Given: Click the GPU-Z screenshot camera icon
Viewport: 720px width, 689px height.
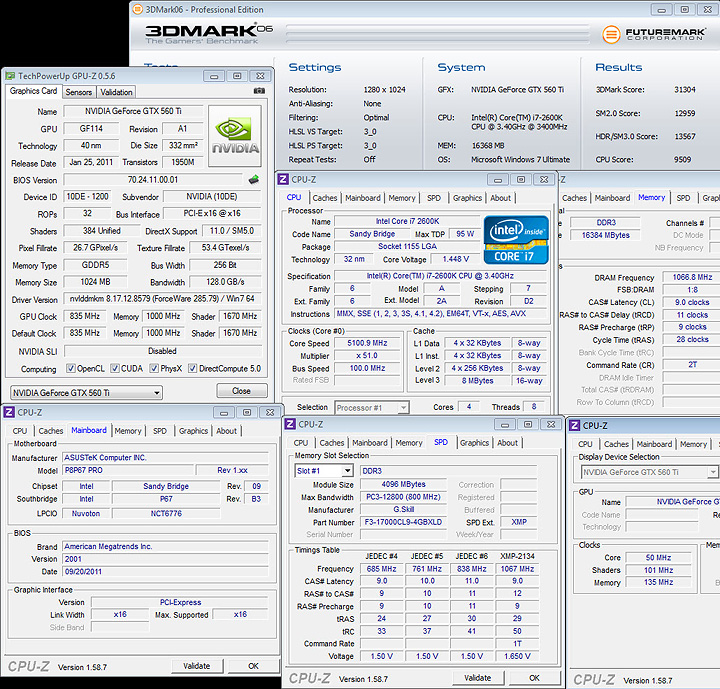Looking at the screenshot, I should 260,91.
